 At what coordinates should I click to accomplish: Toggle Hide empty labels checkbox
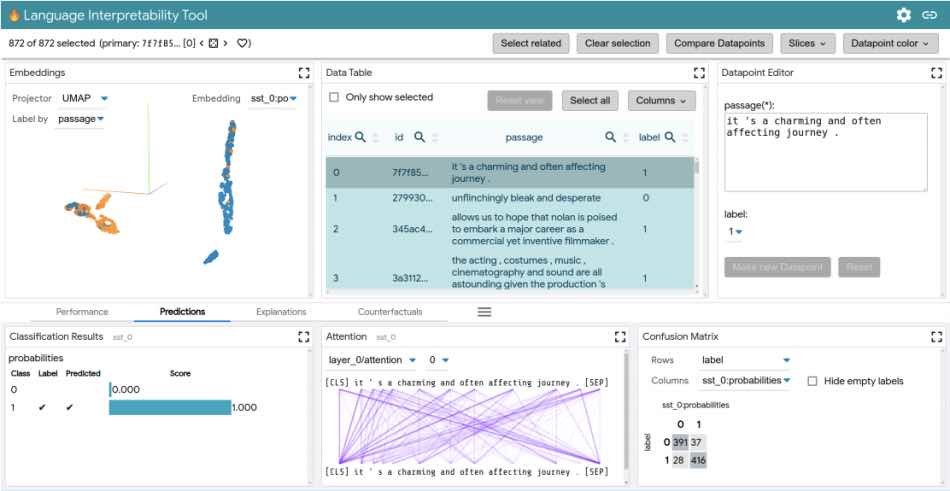pos(812,381)
